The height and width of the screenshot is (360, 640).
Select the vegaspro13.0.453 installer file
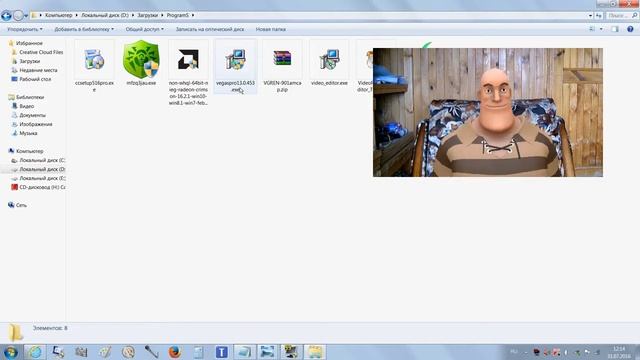235,67
